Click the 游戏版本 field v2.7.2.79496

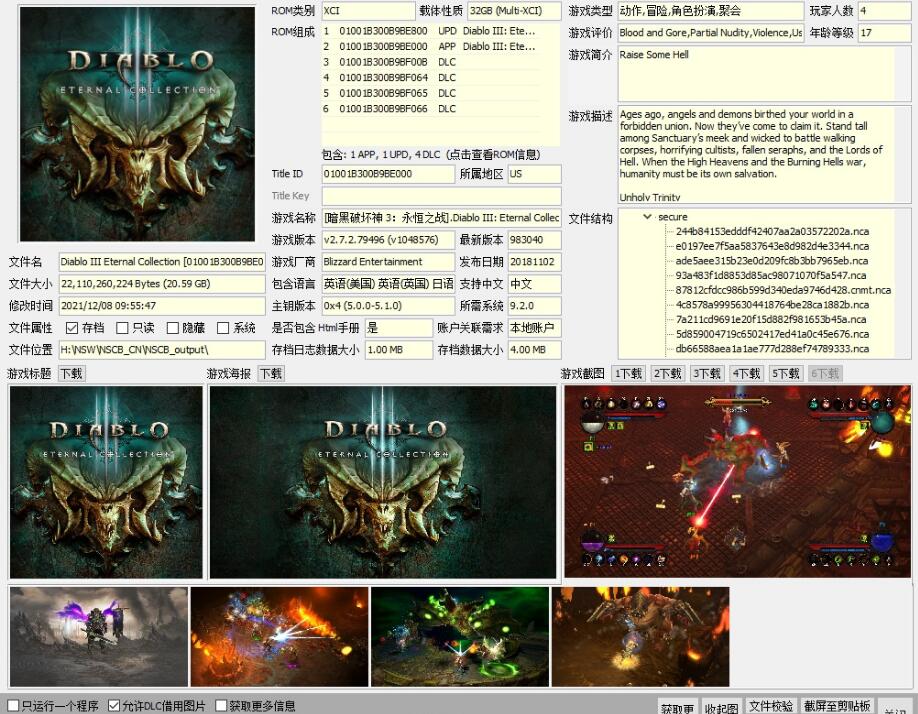click(x=388, y=240)
